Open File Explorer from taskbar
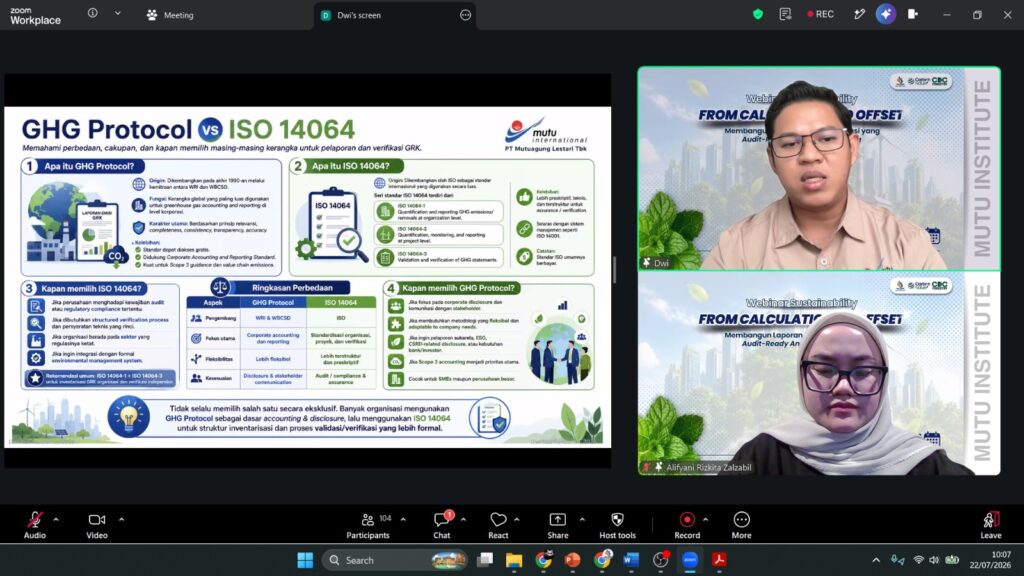Image resolution: width=1024 pixels, height=576 pixels. coord(514,560)
